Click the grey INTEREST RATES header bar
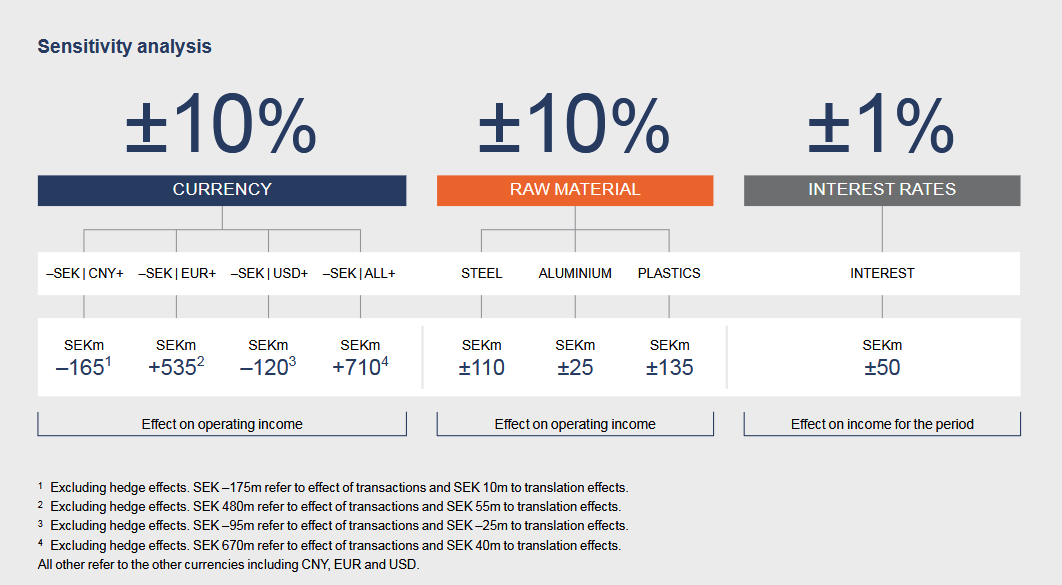 point(882,190)
